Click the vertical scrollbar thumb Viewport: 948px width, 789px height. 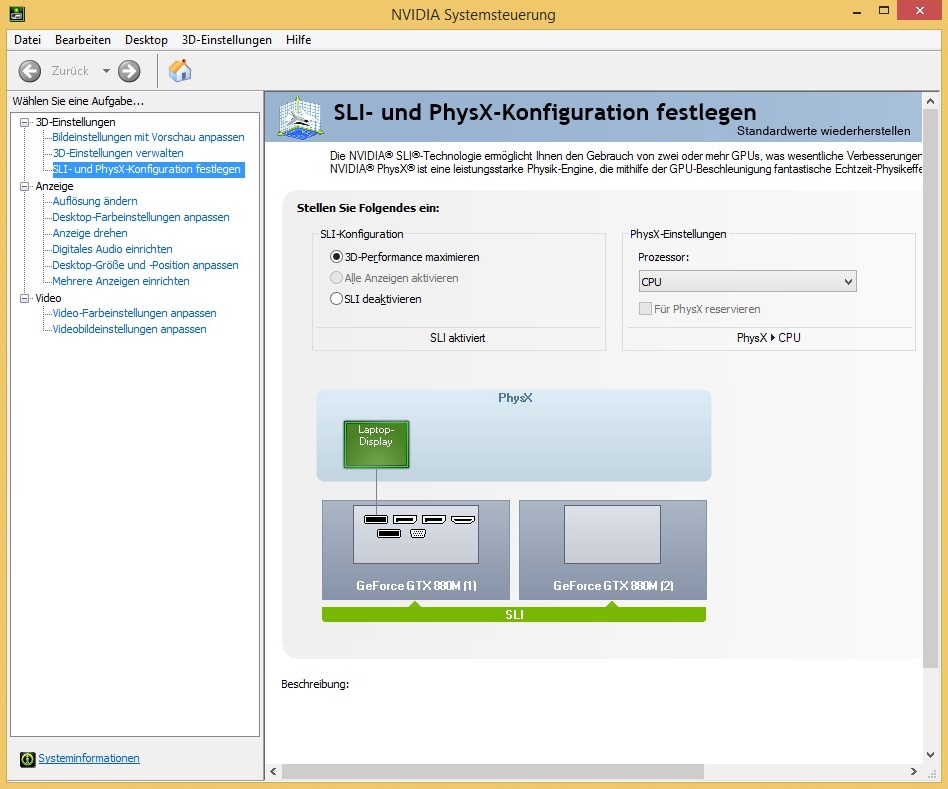930,388
